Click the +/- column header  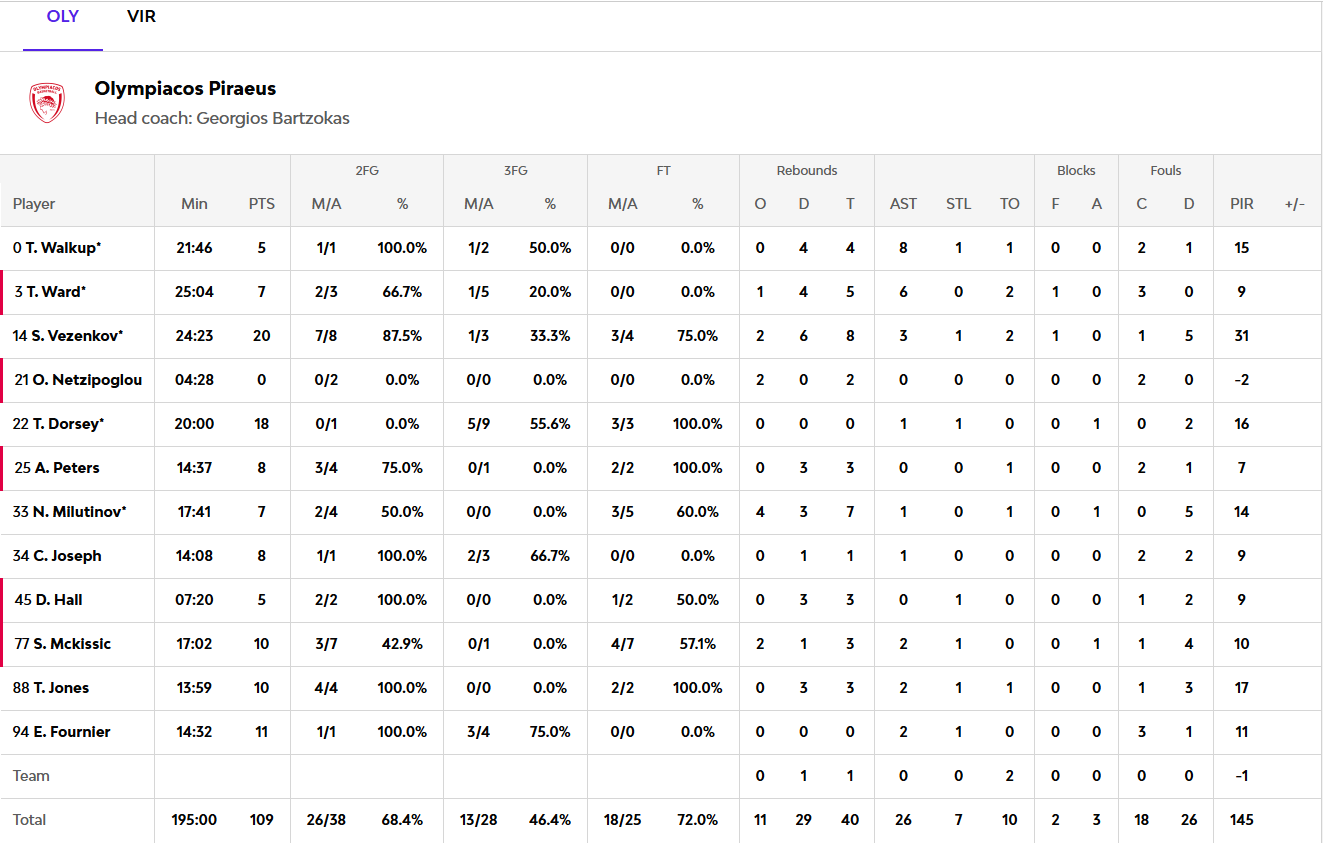1295,204
